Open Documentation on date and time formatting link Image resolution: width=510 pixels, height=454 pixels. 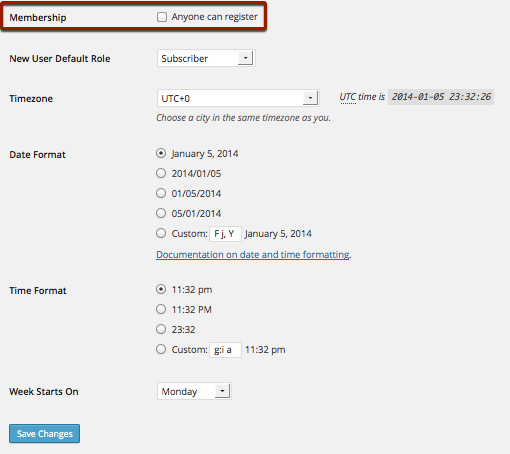(253, 255)
